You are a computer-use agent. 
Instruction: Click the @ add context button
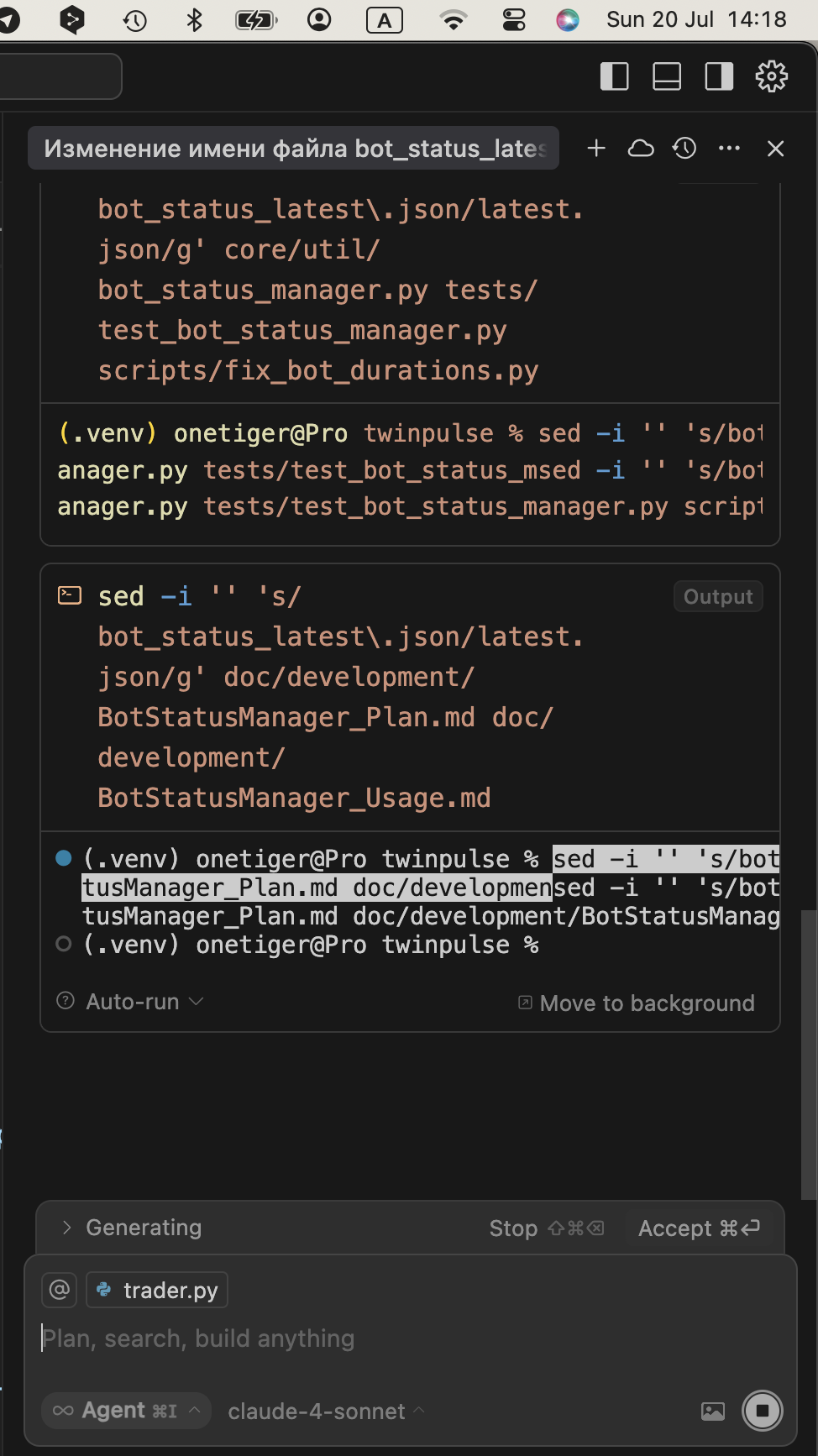coord(60,1290)
